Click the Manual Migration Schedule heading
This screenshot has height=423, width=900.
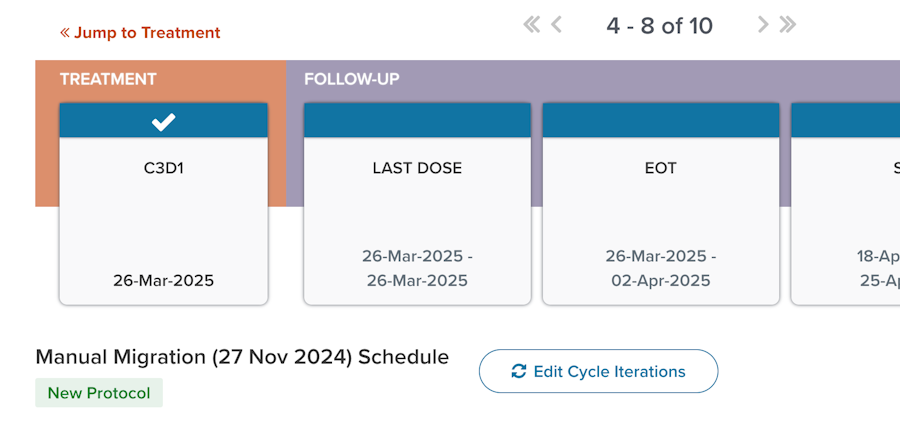(242, 357)
